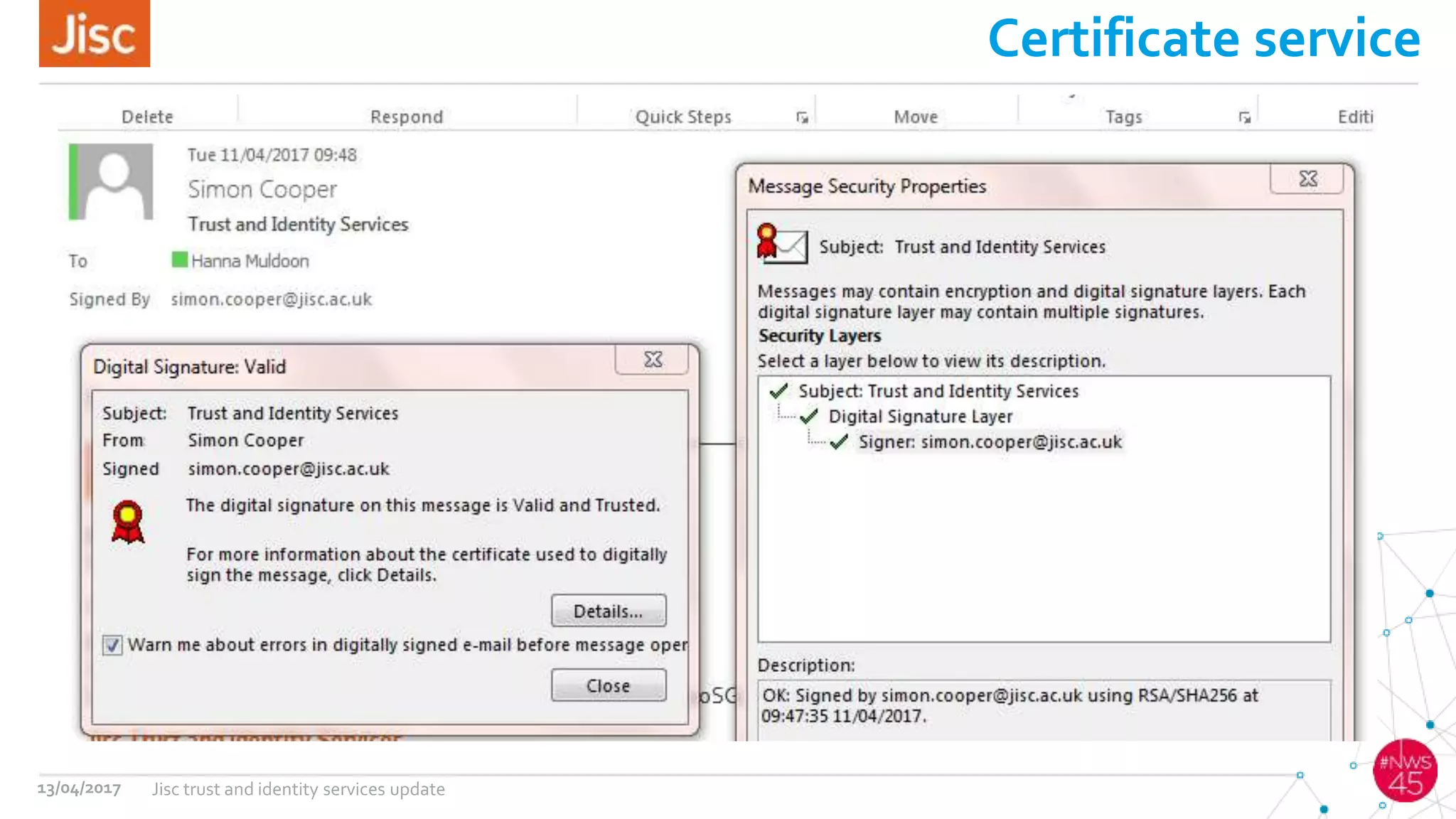
Task: Click the Respond ribbon group label
Action: [x=407, y=117]
